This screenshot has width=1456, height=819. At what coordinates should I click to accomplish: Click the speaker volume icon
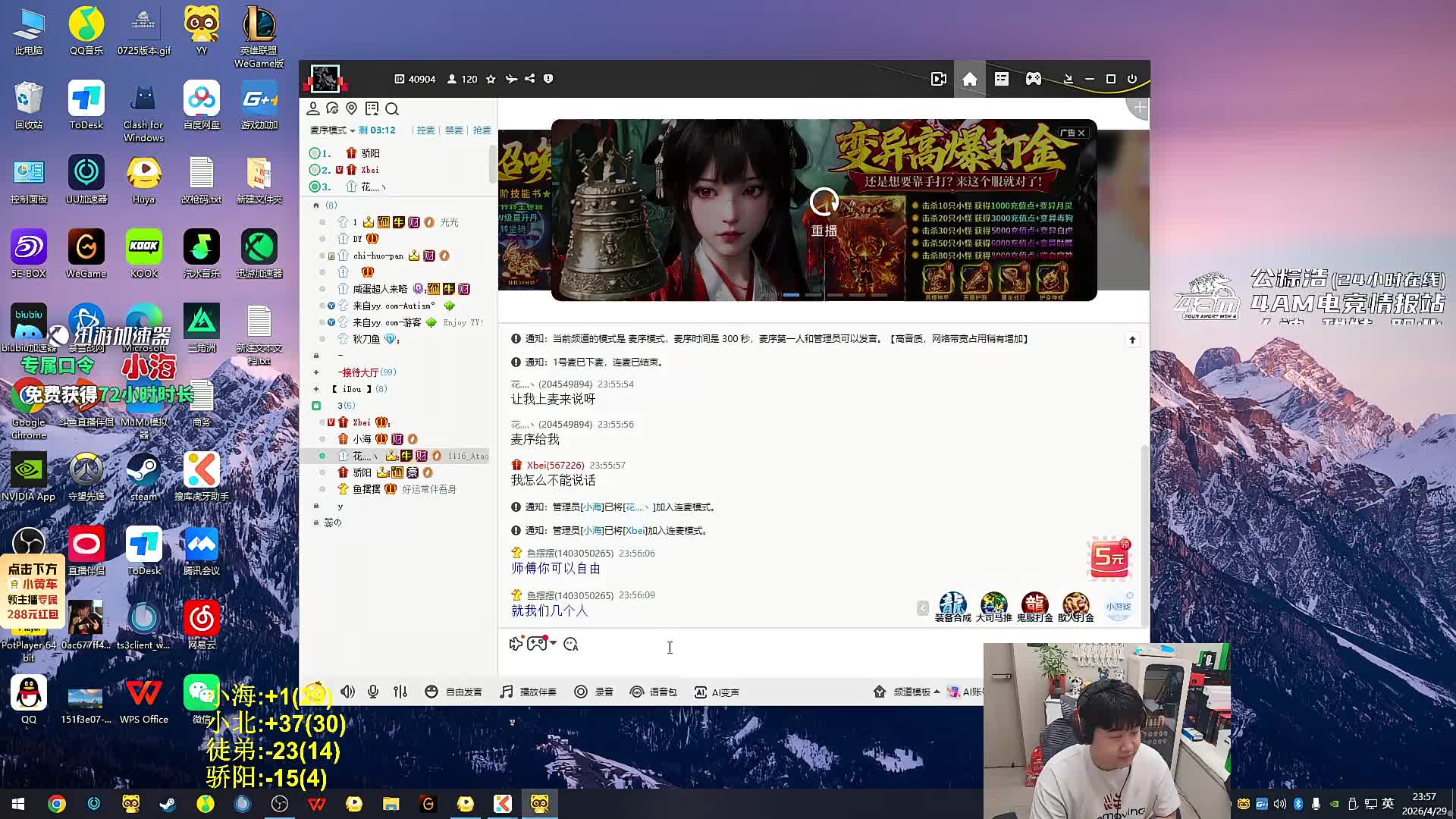(x=348, y=692)
